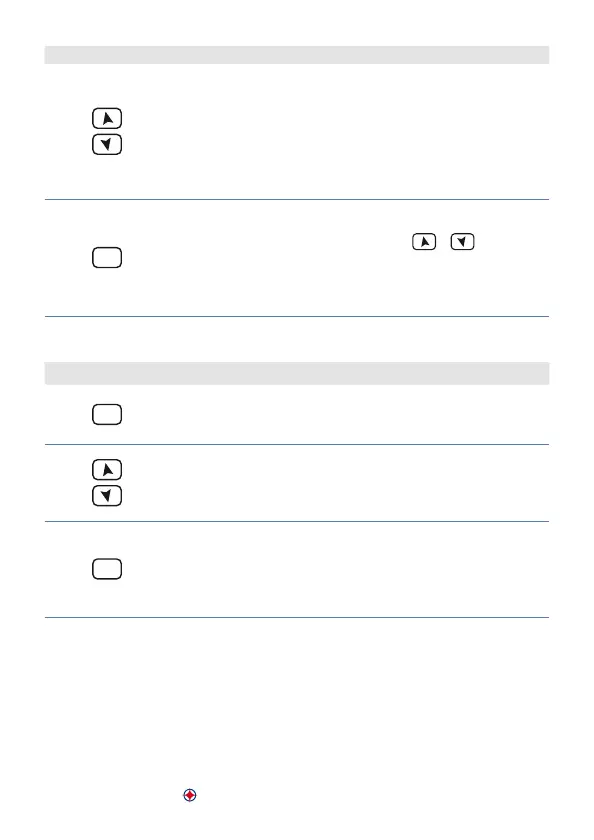Select the blank key icon below the first divider
594x840 pixels.
click(x=107, y=258)
